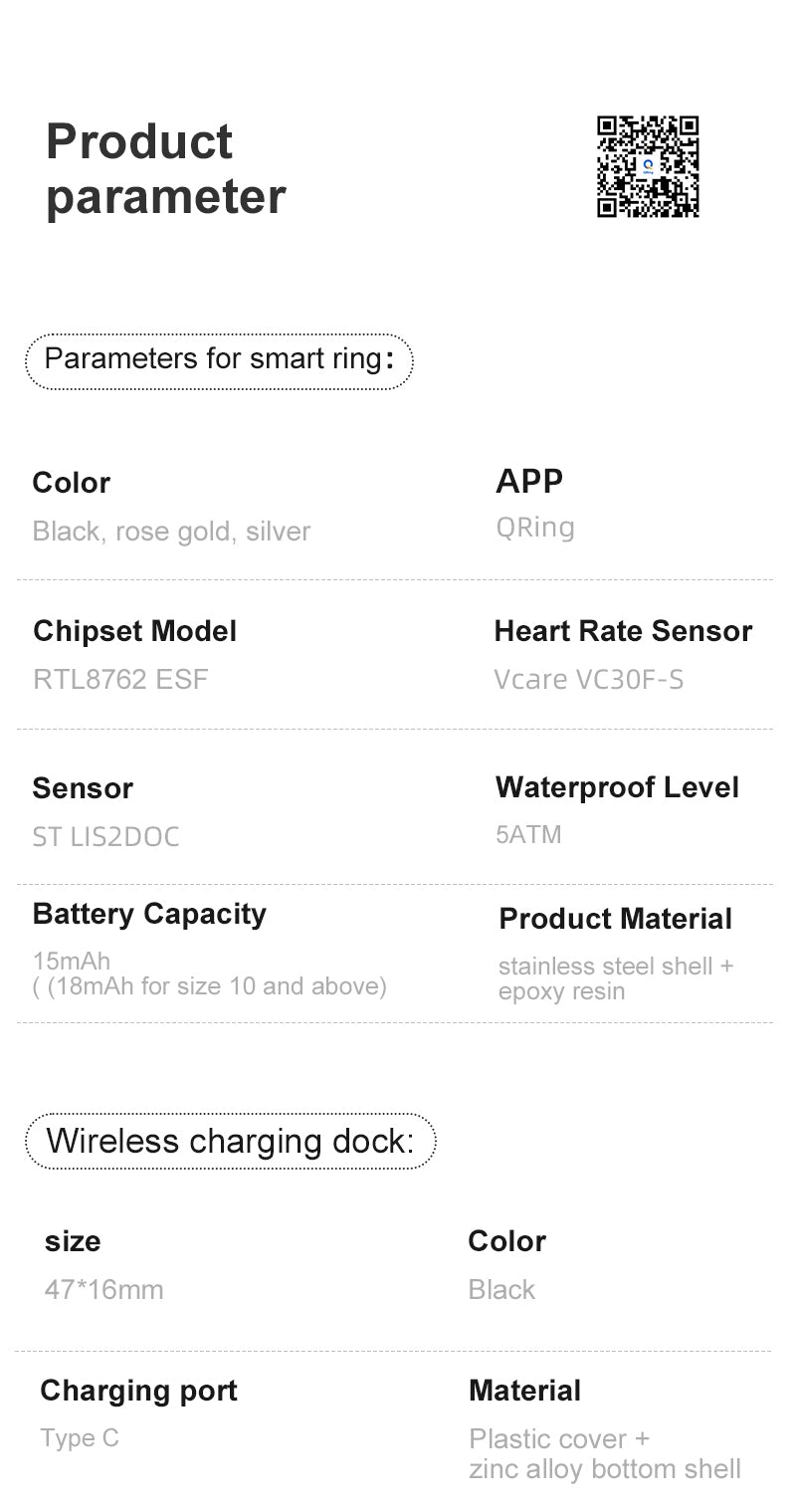Image resolution: width=796 pixels, height=1512 pixels.
Task: Click the Black, rose gold, silver text
Action: (x=171, y=532)
